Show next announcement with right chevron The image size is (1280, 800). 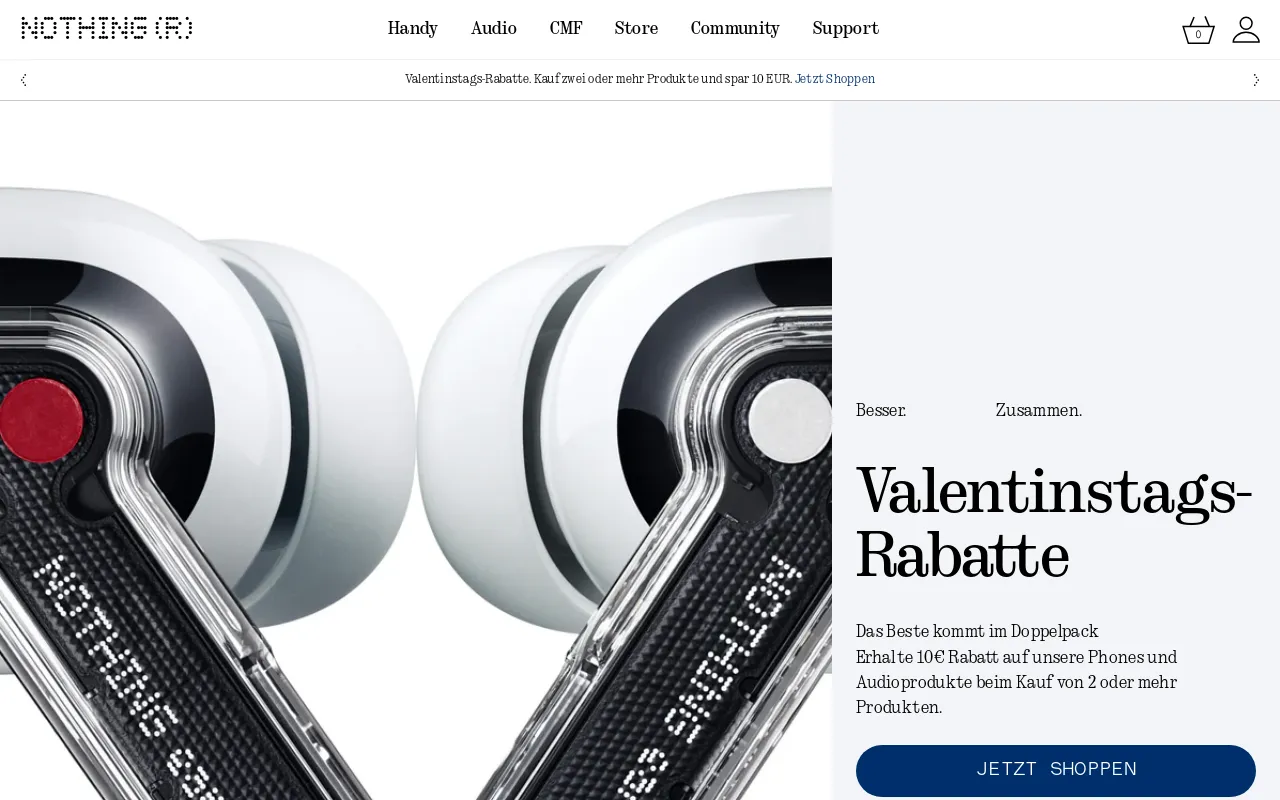(x=1256, y=80)
